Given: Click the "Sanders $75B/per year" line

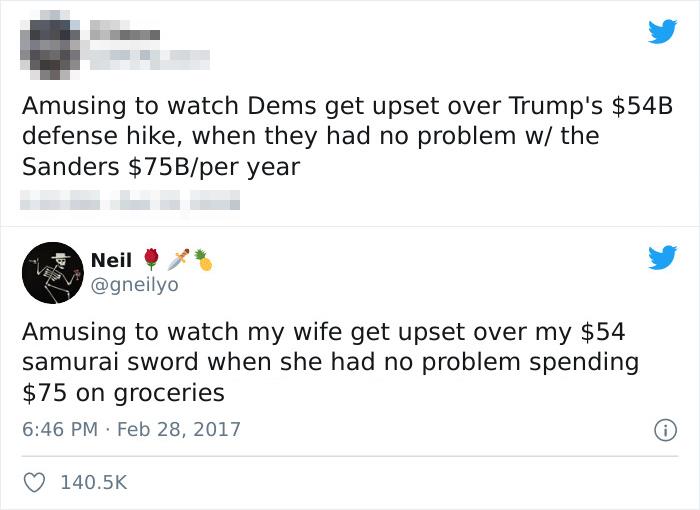Looking at the screenshot, I should point(160,167).
